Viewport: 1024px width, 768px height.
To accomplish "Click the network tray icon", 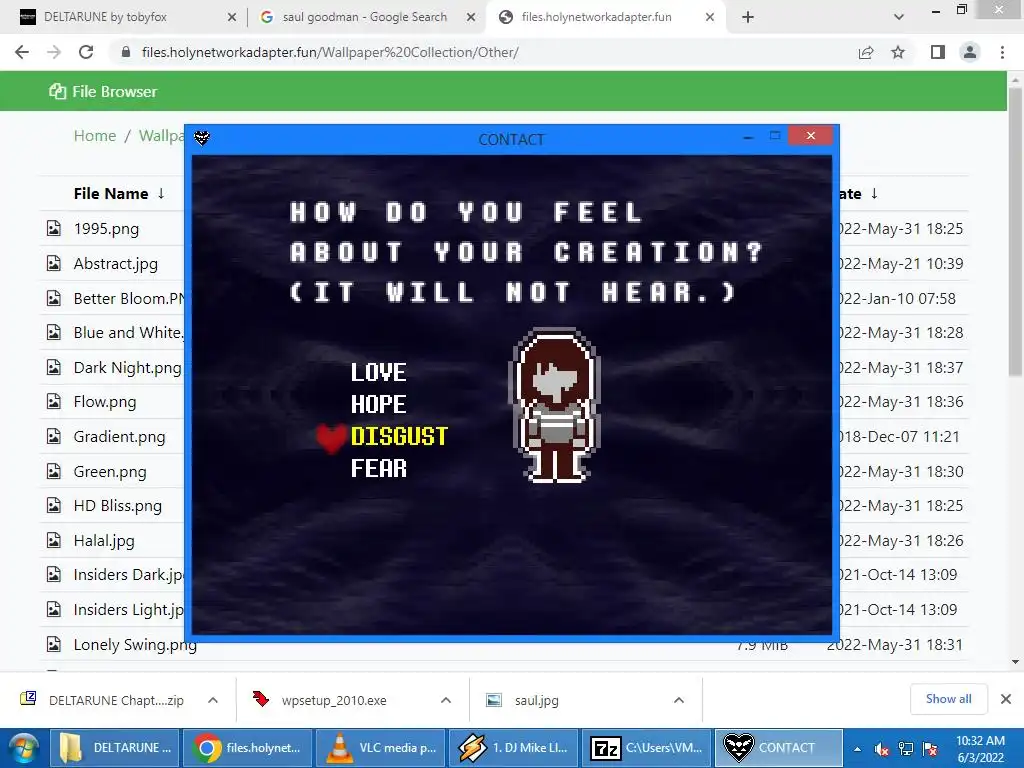I will tap(906, 749).
